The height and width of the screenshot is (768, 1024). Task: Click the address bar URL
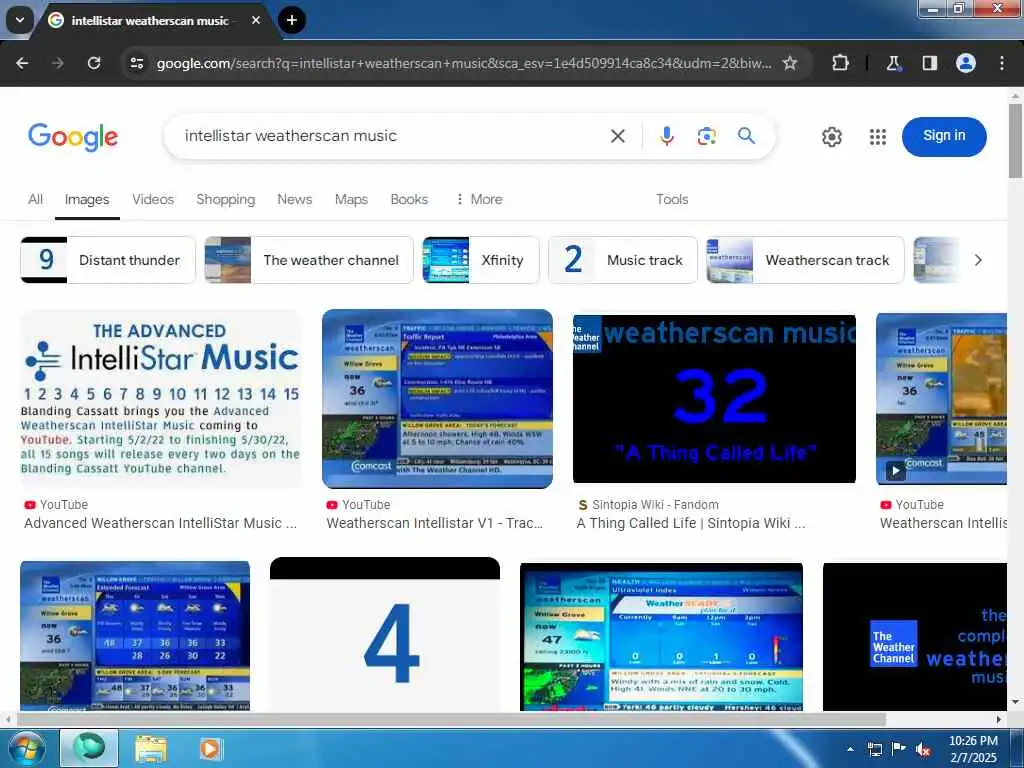pyautogui.click(x=464, y=63)
